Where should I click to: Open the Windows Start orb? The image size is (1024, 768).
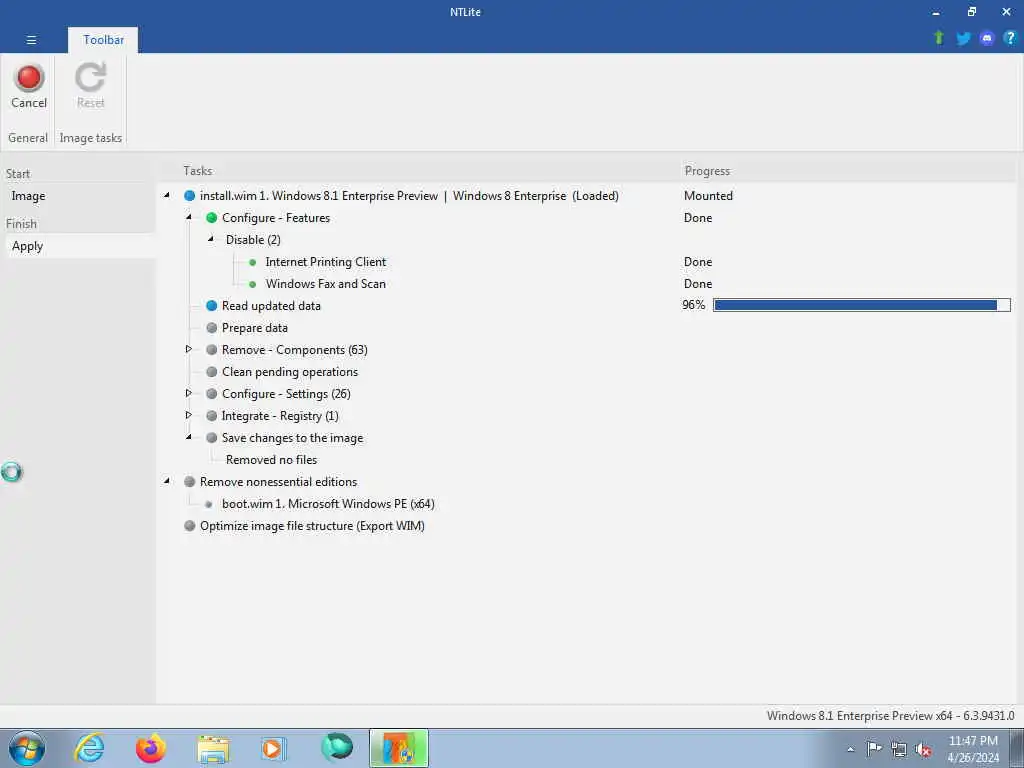[27, 748]
